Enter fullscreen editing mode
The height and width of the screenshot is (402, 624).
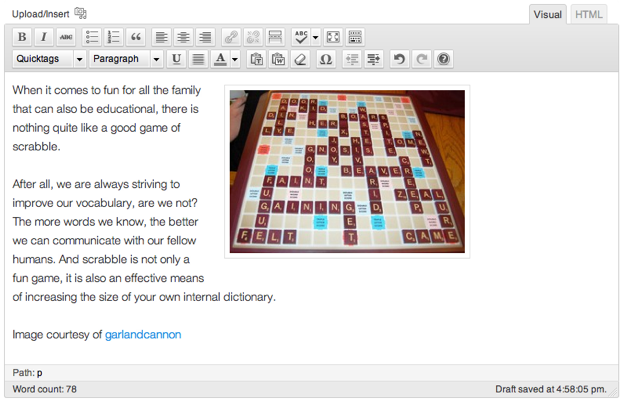[x=333, y=37]
